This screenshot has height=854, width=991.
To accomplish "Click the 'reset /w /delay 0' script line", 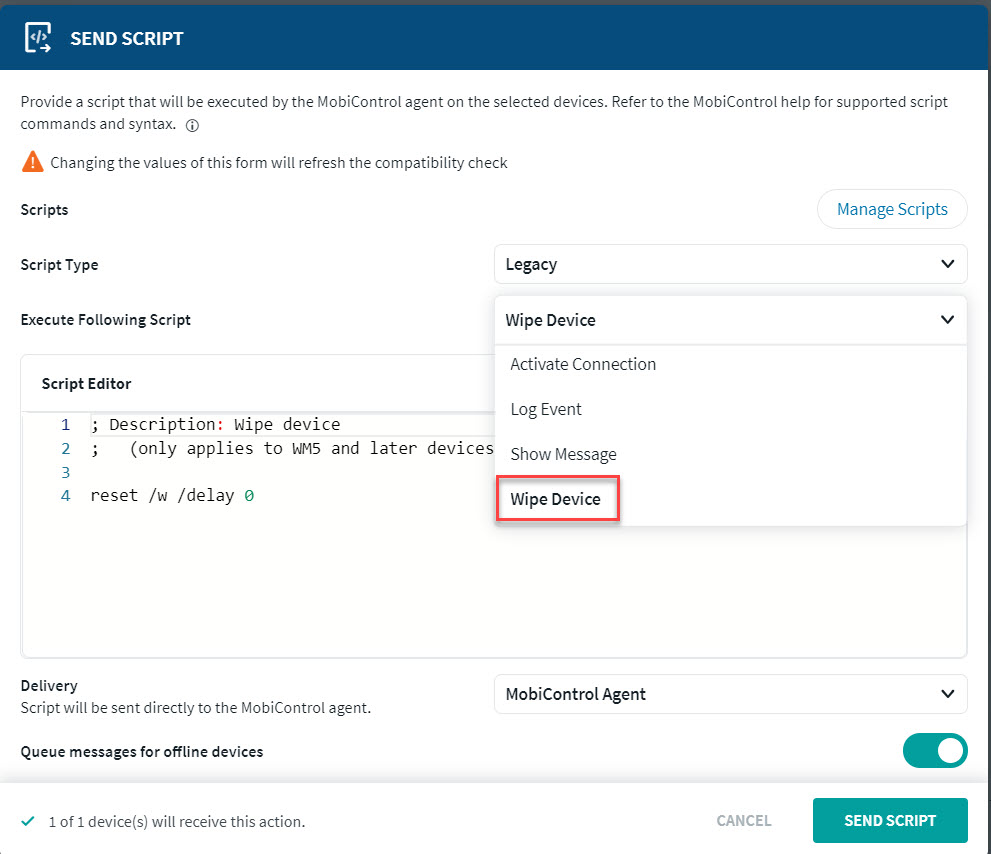I will [171, 494].
